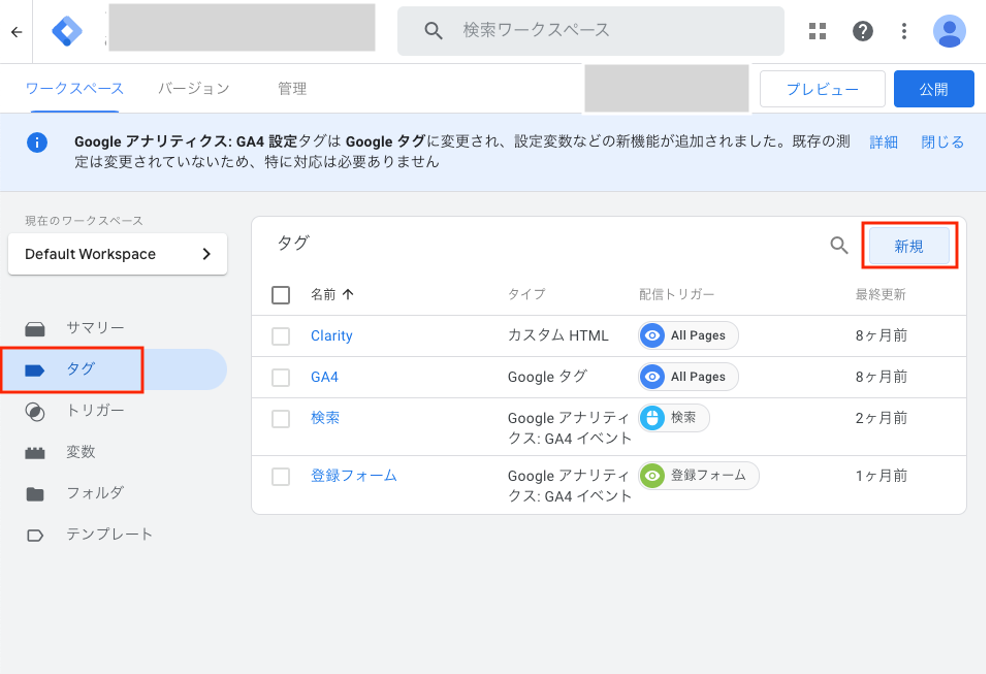Open the Google apps grid icon
The image size is (986, 674).
pyautogui.click(x=817, y=31)
